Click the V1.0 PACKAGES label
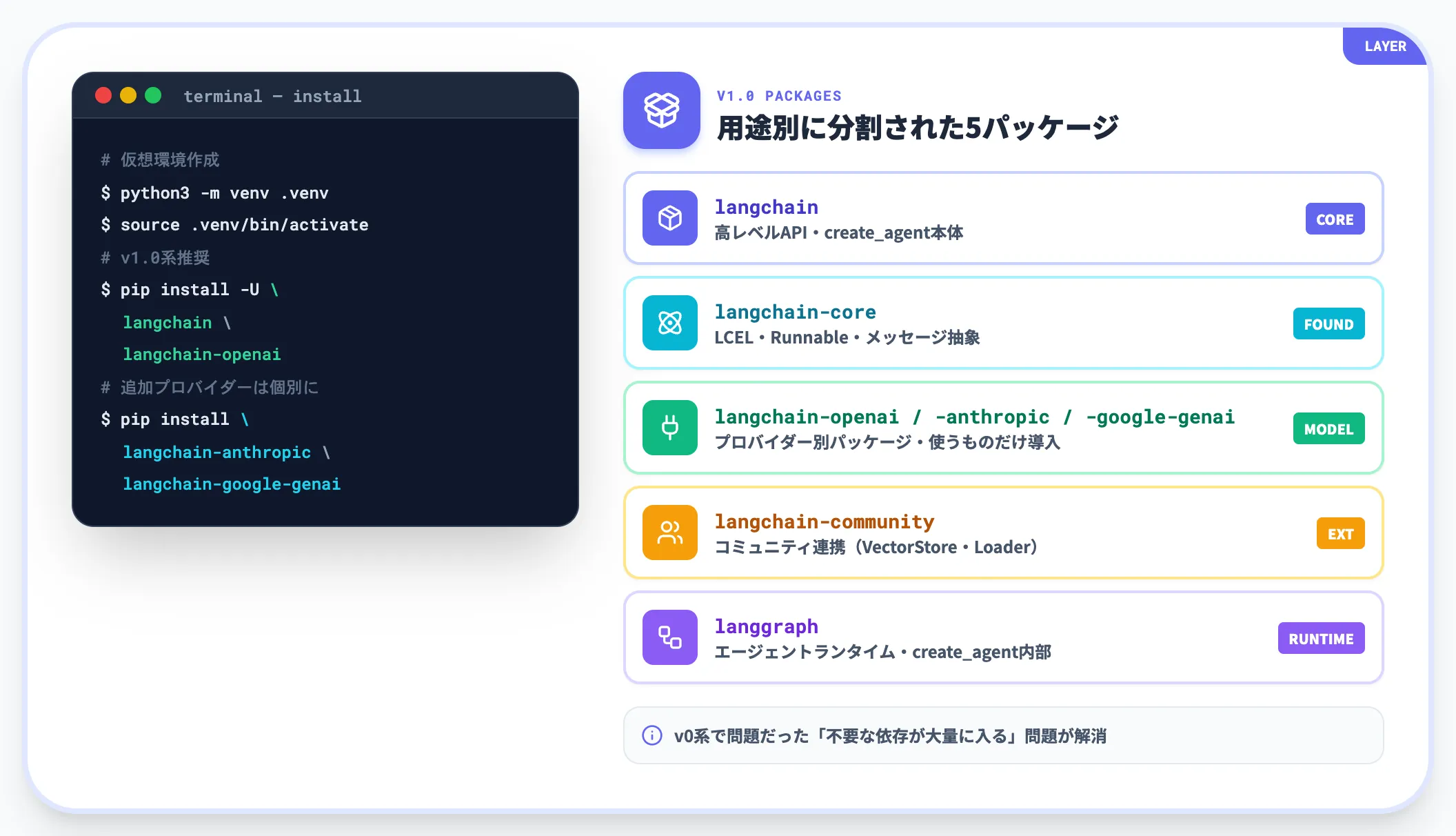The height and width of the screenshot is (836, 1456). click(779, 96)
